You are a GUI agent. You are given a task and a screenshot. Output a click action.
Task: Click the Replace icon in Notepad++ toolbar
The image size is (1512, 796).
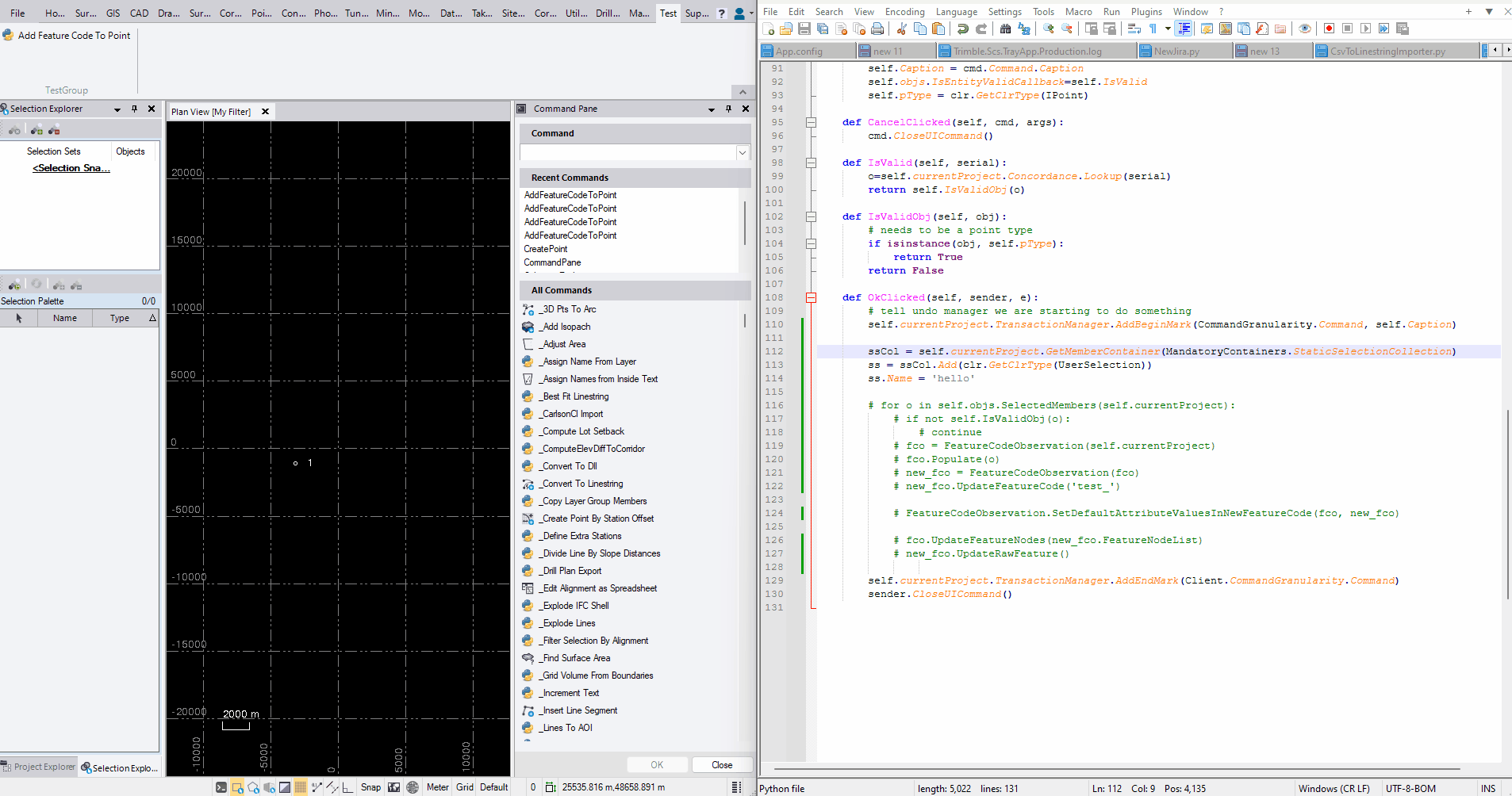point(1024,29)
